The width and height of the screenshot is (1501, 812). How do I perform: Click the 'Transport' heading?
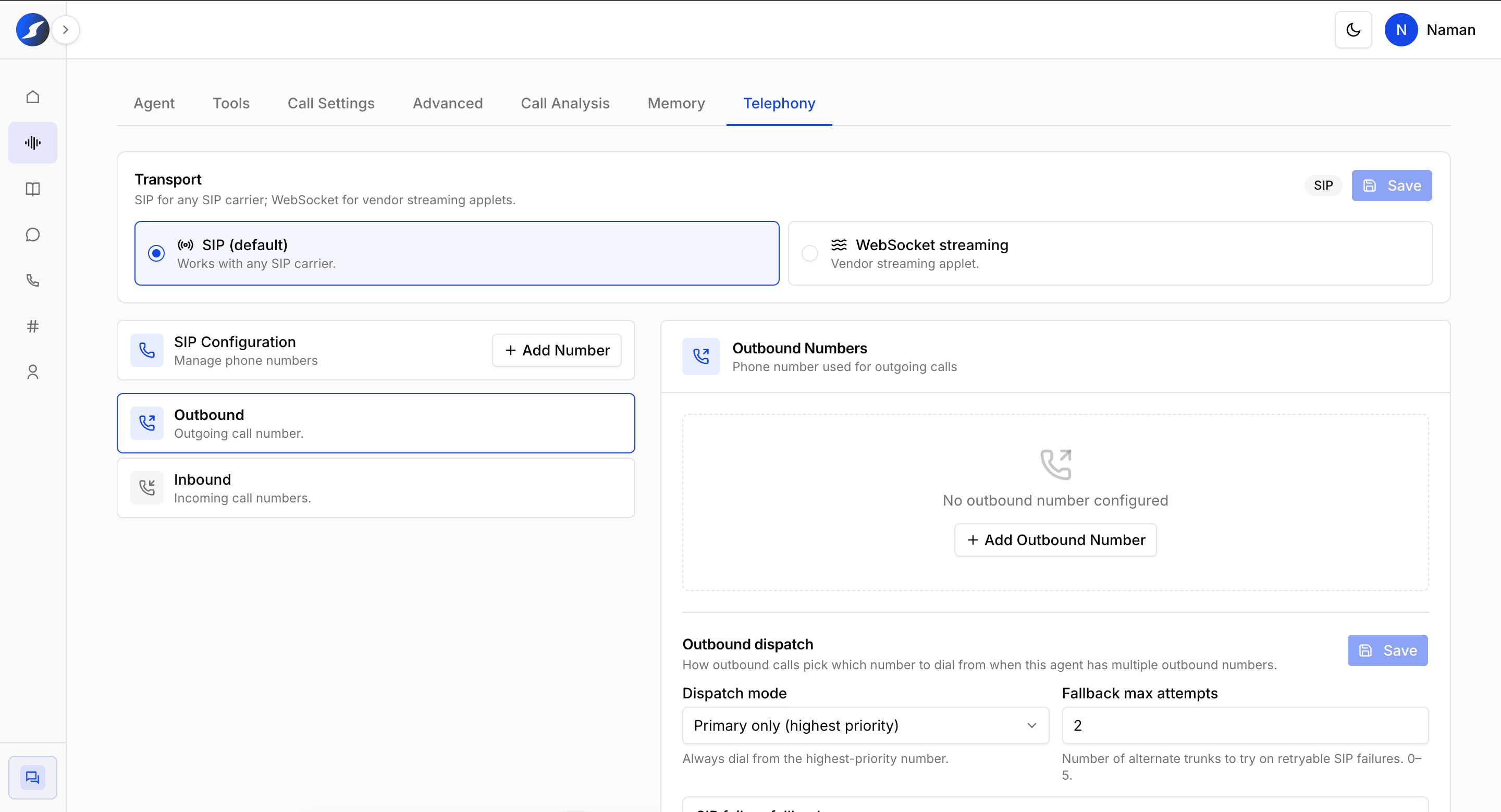(x=168, y=179)
